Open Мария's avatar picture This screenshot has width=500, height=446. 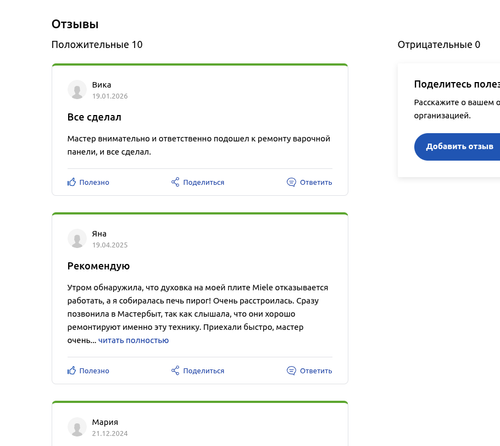pyautogui.click(x=77, y=427)
